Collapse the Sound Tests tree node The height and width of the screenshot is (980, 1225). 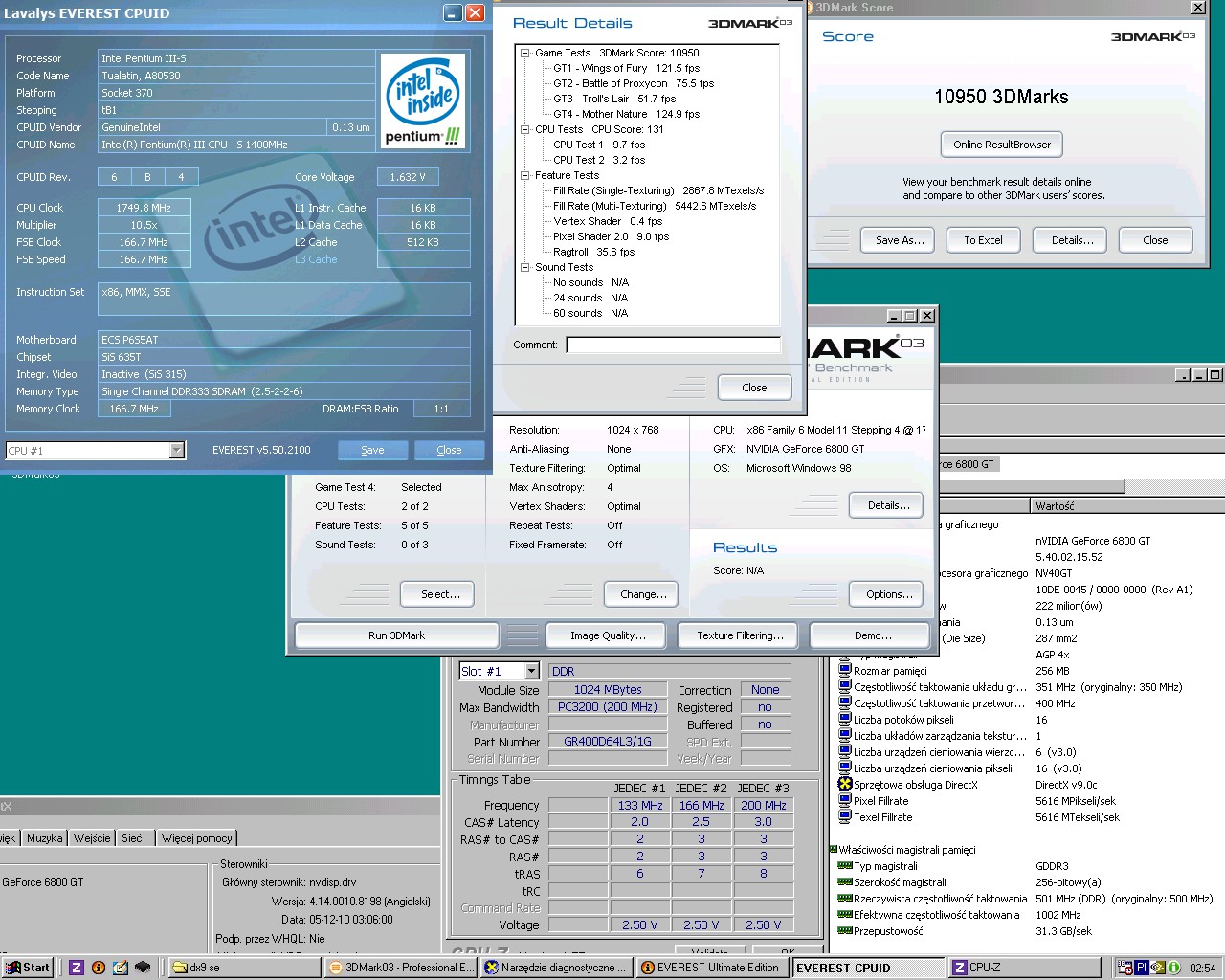click(524, 267)
